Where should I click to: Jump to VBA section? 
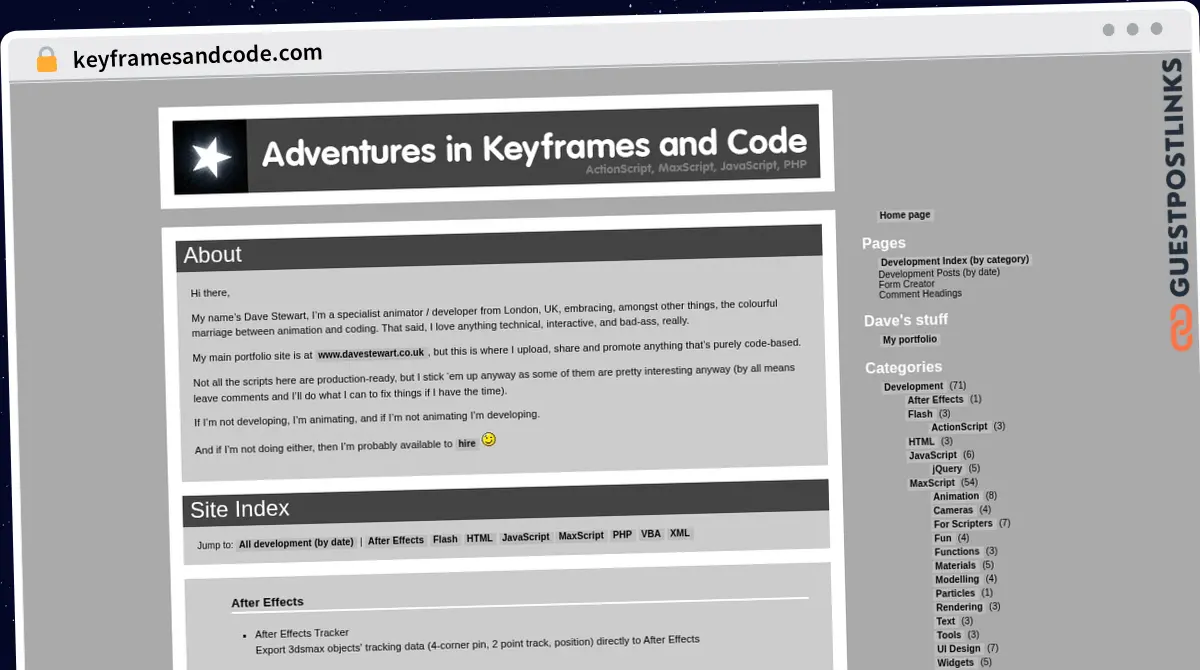point(651,534)
